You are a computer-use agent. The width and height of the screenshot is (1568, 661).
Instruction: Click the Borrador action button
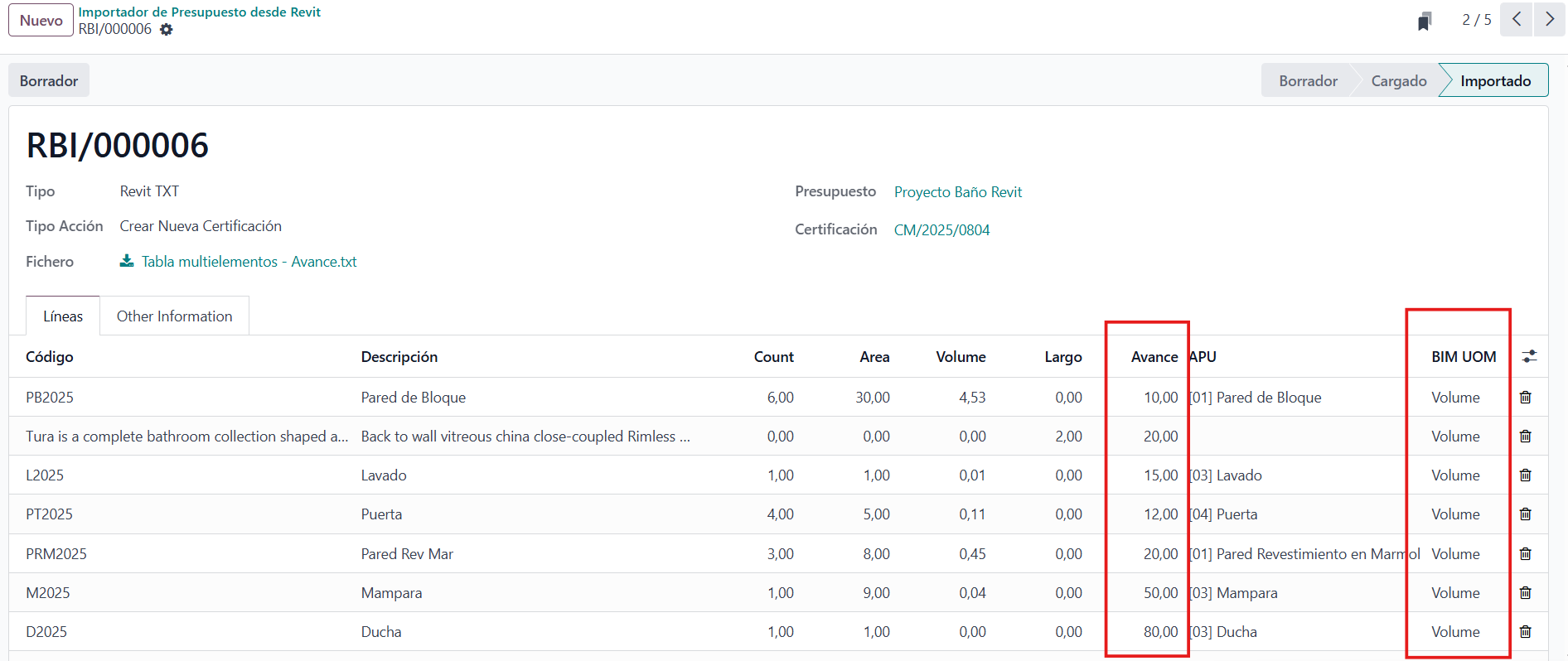click(49, 81)
